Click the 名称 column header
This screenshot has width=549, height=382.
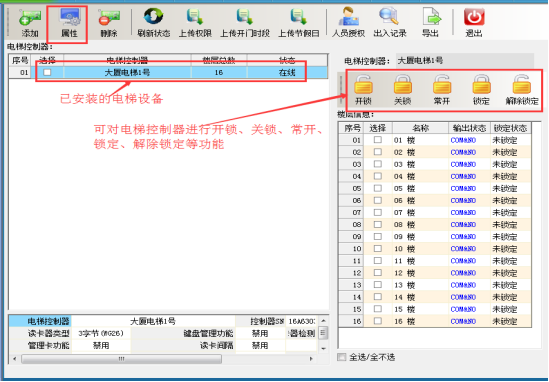pyautogui.click(x=420, y=128)
